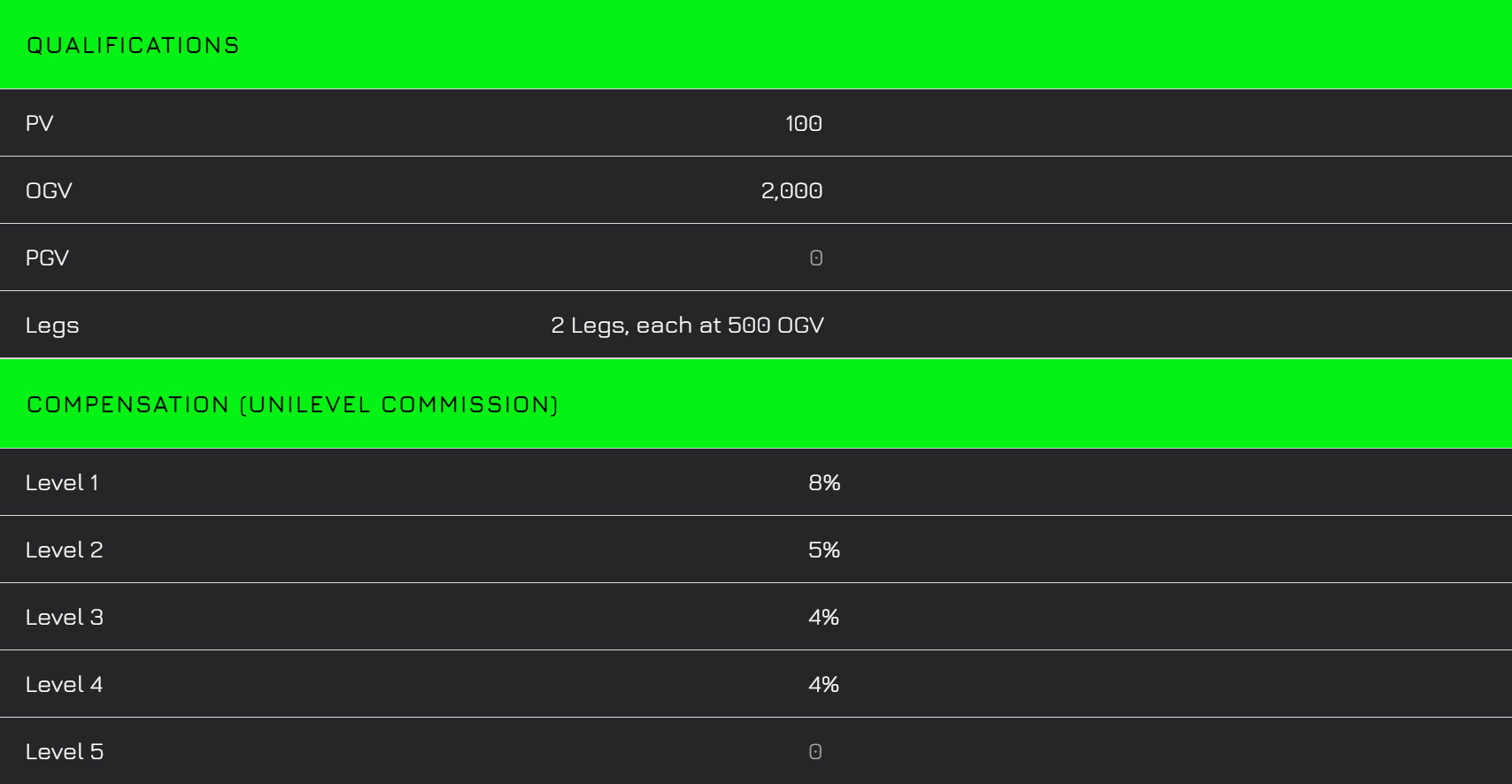Viewport: 1512px width, 784px height.
Task: Click the 5% commission value
Action: point(823,550)
